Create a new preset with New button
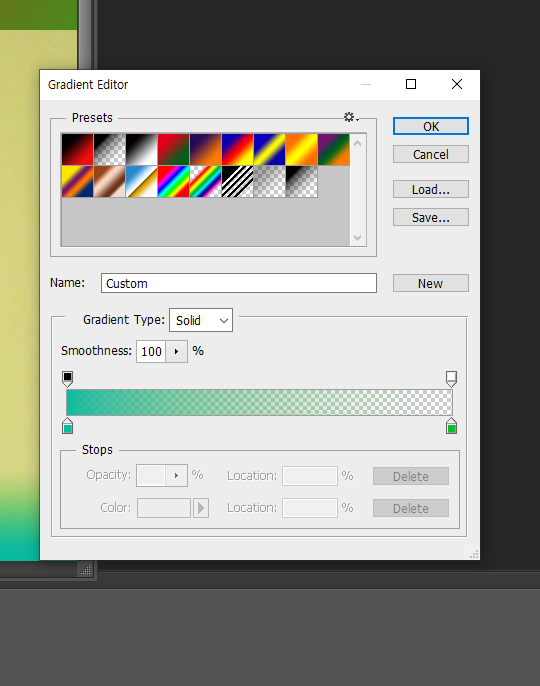The image size is (540, 686). pyautogui.click(x=431, y=284)
